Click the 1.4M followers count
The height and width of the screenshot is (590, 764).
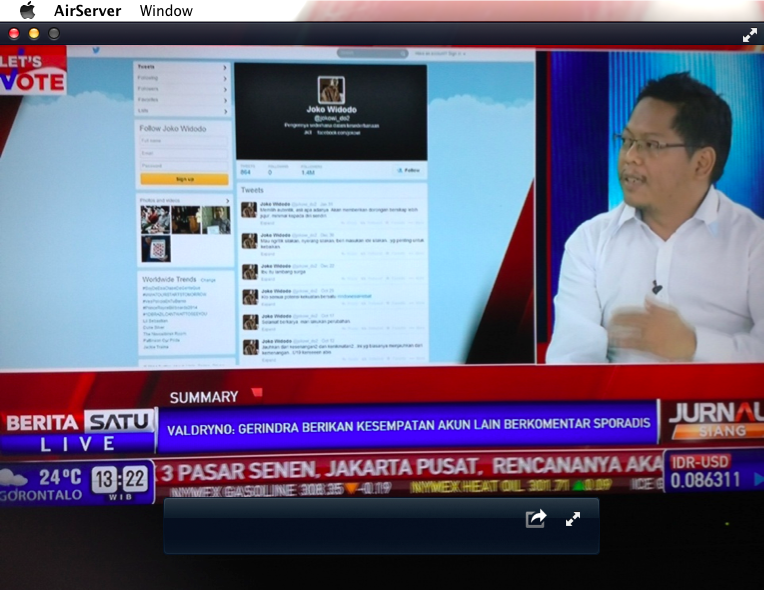(308, 172)
